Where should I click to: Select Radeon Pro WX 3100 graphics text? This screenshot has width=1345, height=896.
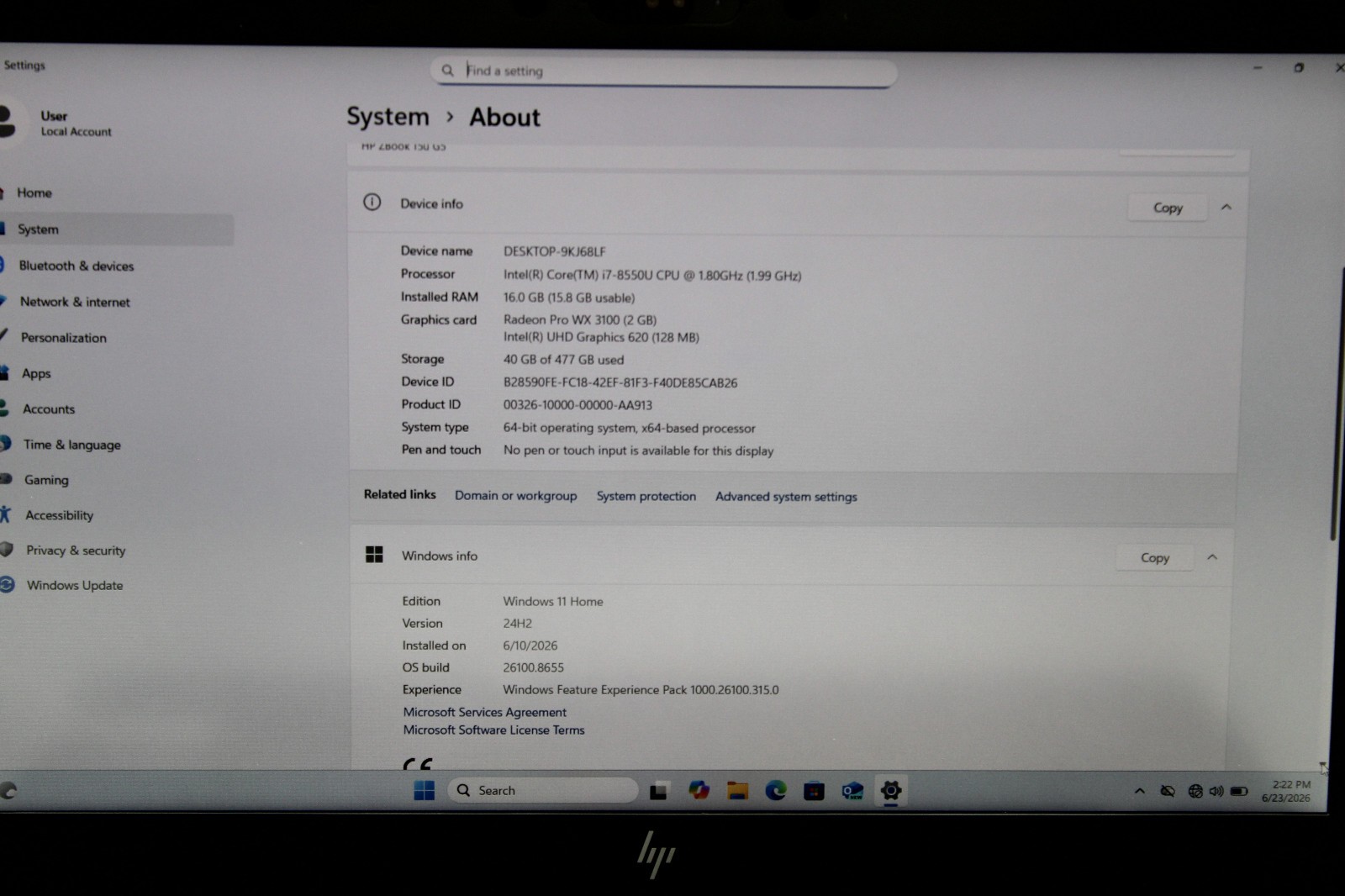[580, 319]
